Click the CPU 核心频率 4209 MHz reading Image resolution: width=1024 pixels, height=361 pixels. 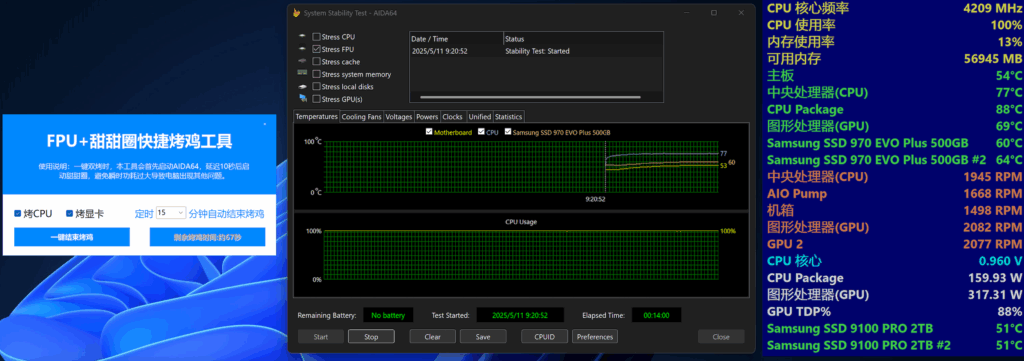(x=895, y=8)
